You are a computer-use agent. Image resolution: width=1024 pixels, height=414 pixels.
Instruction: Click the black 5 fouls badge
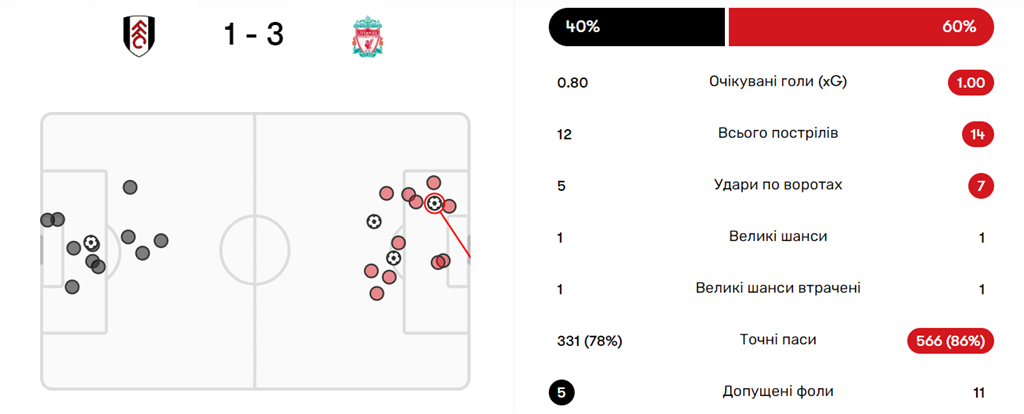(562, 393)
